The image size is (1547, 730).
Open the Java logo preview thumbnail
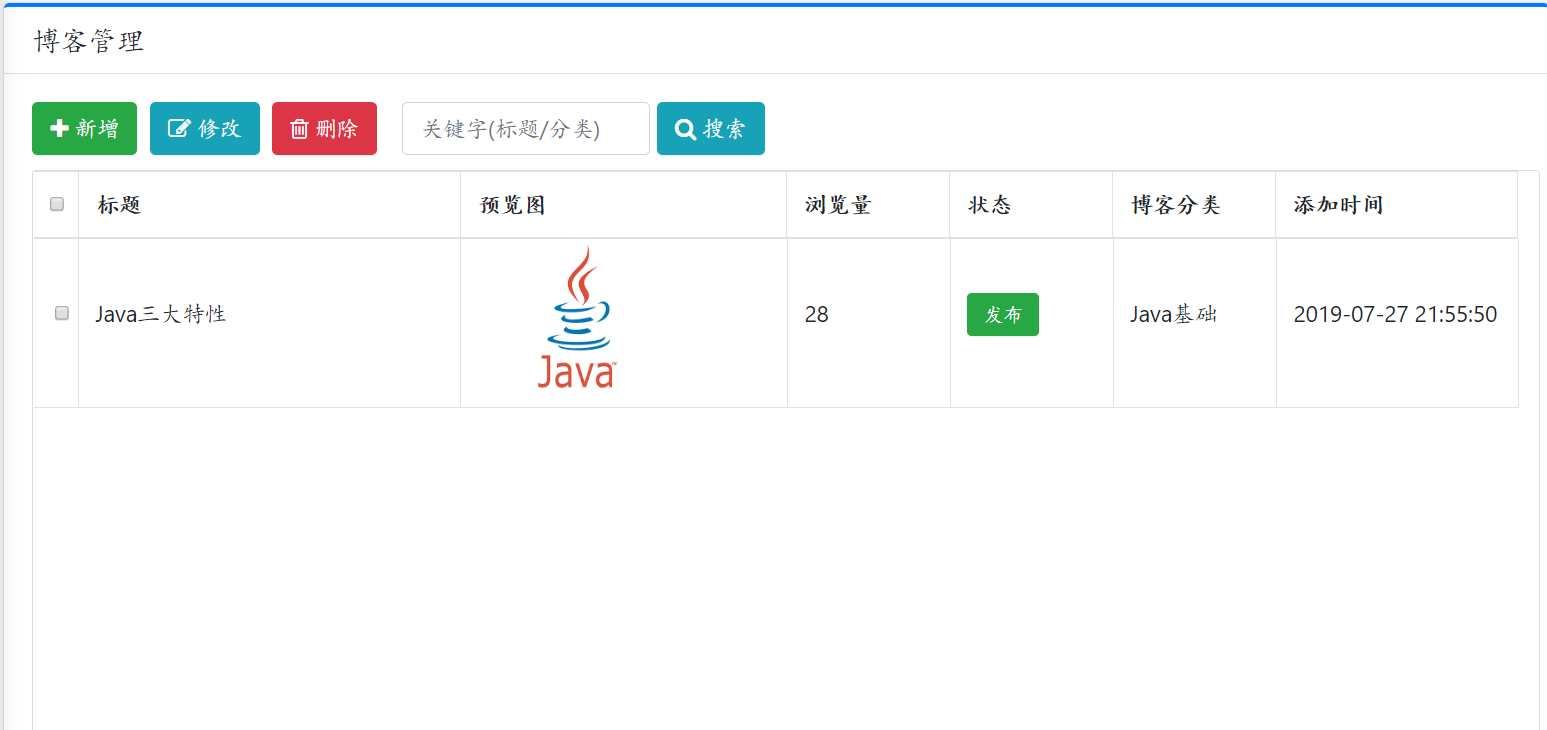pos(576,317)
